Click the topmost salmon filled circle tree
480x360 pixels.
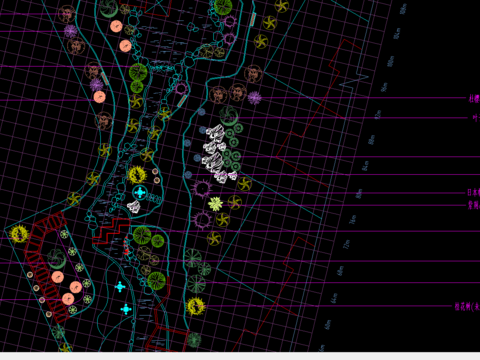coord(116,26)
